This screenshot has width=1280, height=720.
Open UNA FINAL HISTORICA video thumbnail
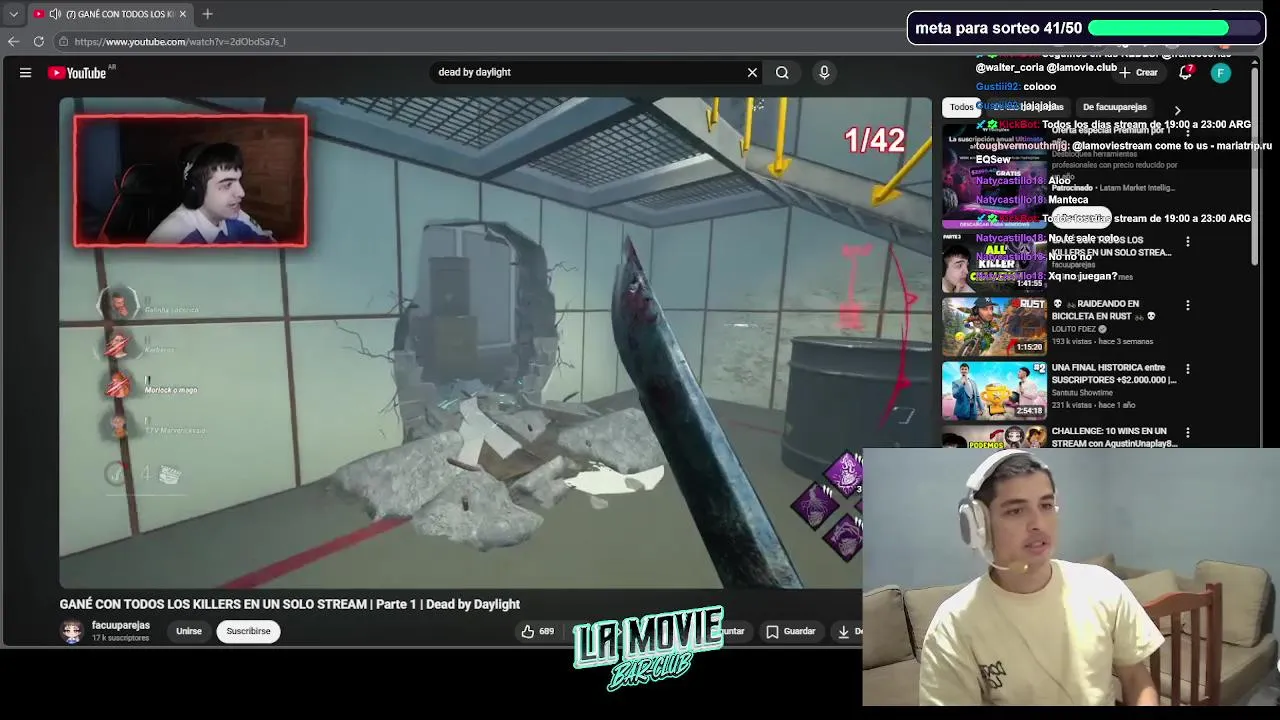click(994, 390)
